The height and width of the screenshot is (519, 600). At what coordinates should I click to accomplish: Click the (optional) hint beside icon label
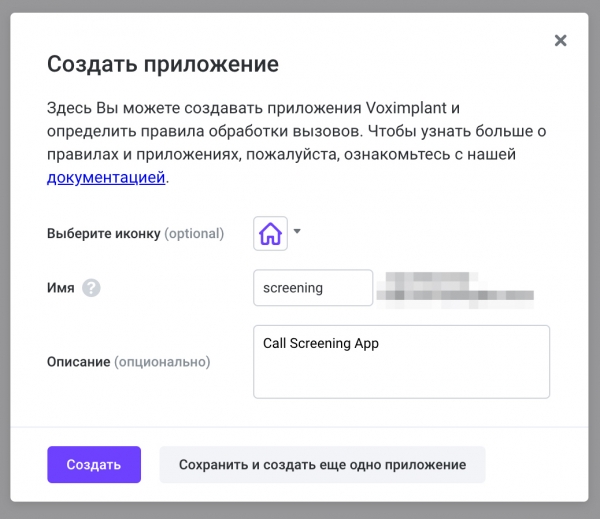194,234
